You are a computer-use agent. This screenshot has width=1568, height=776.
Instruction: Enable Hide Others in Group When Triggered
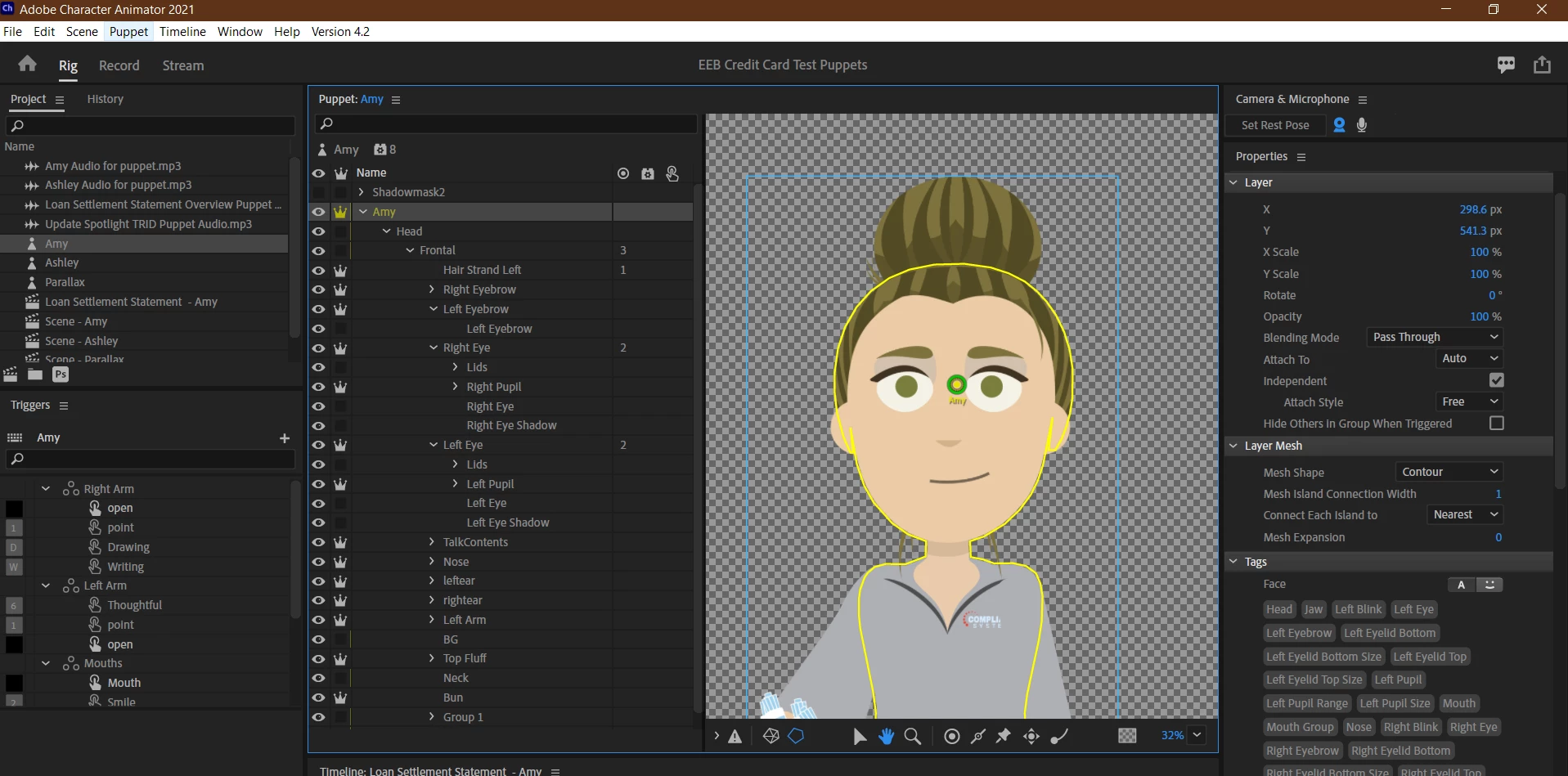[x=1497, y=424]
